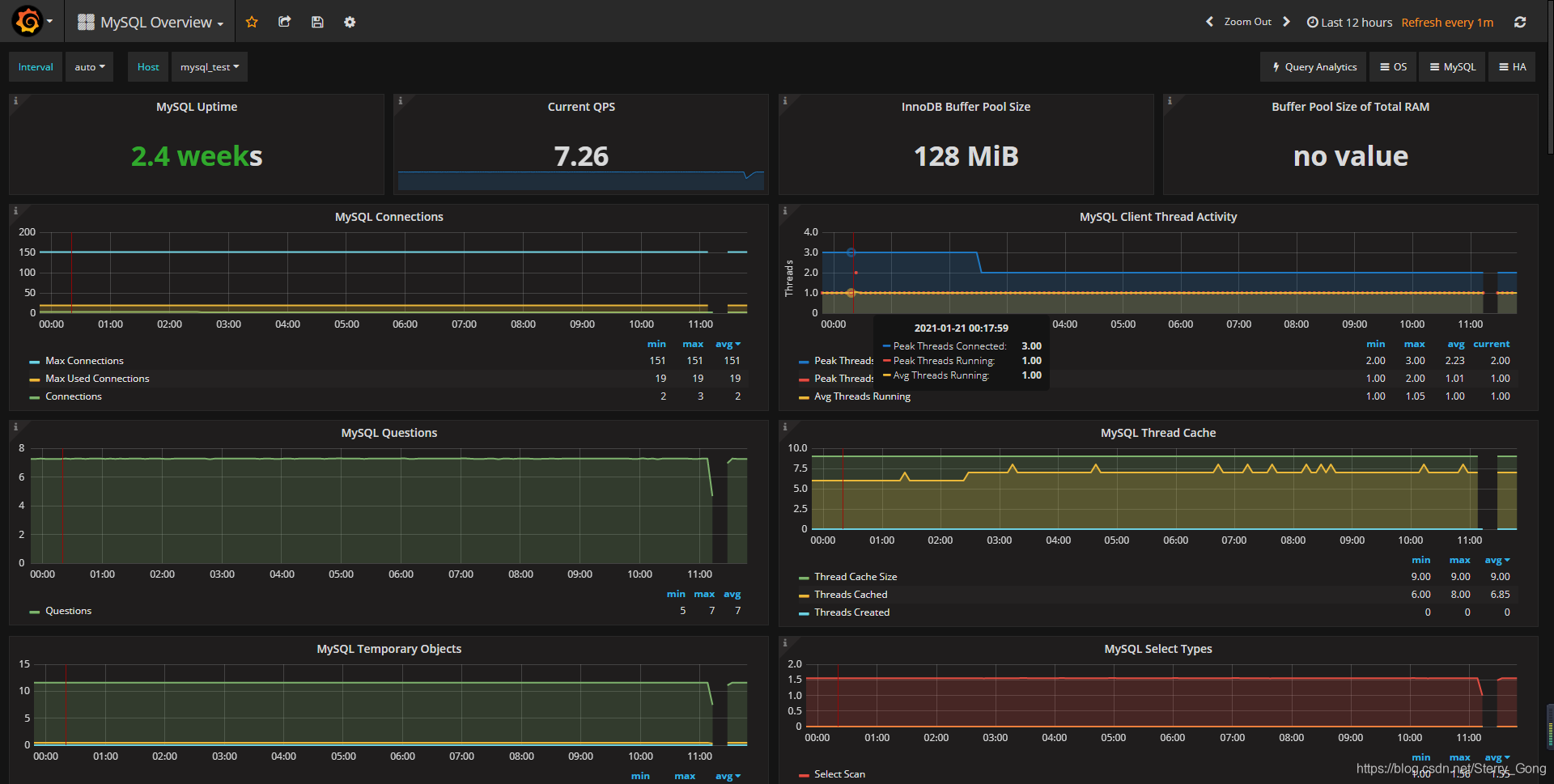Click the 2.4 weeks uptime value
The height and width of the screenshot is (784, 1554).
click(197, 156)
